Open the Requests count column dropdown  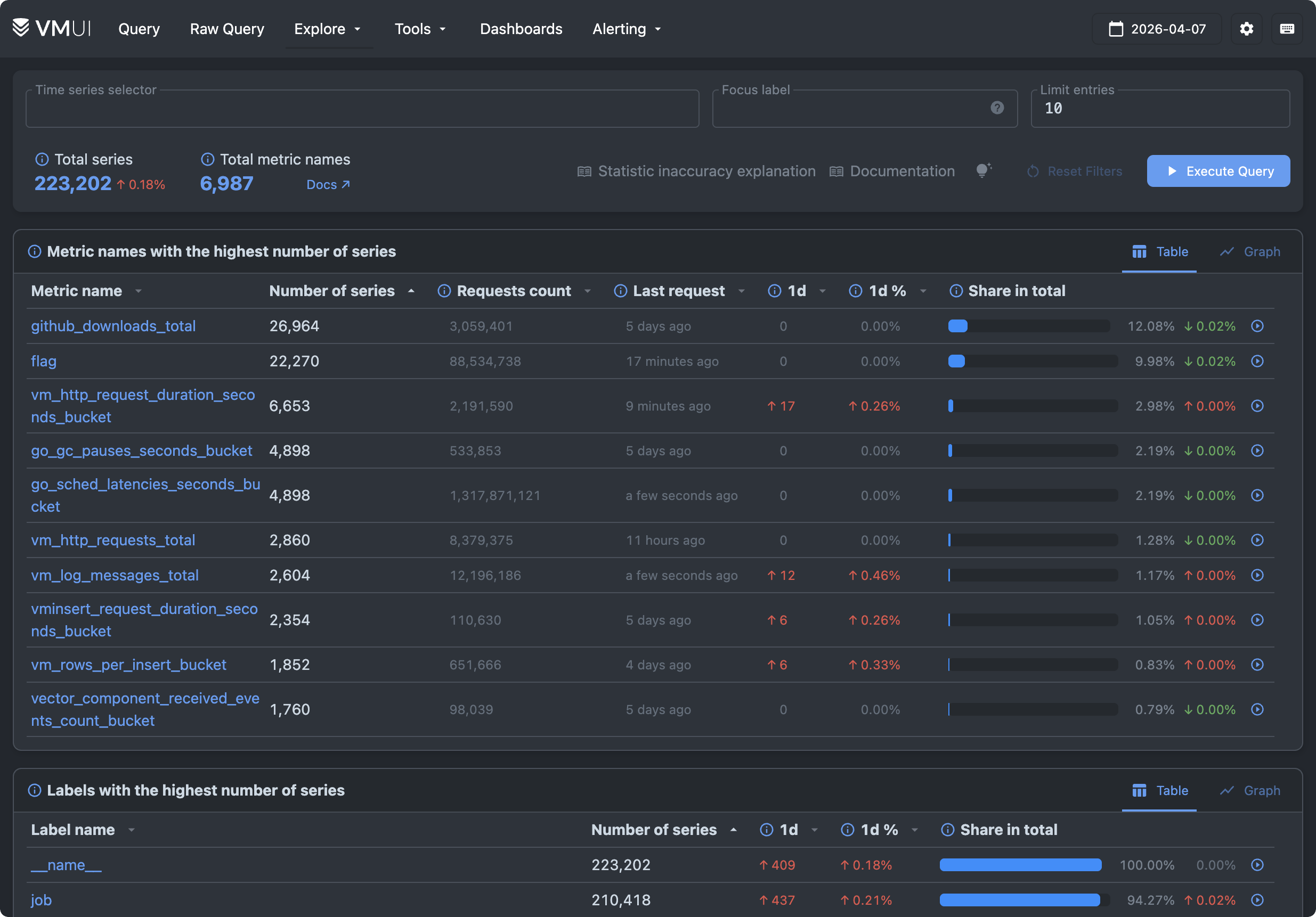[x=588, y=291]
